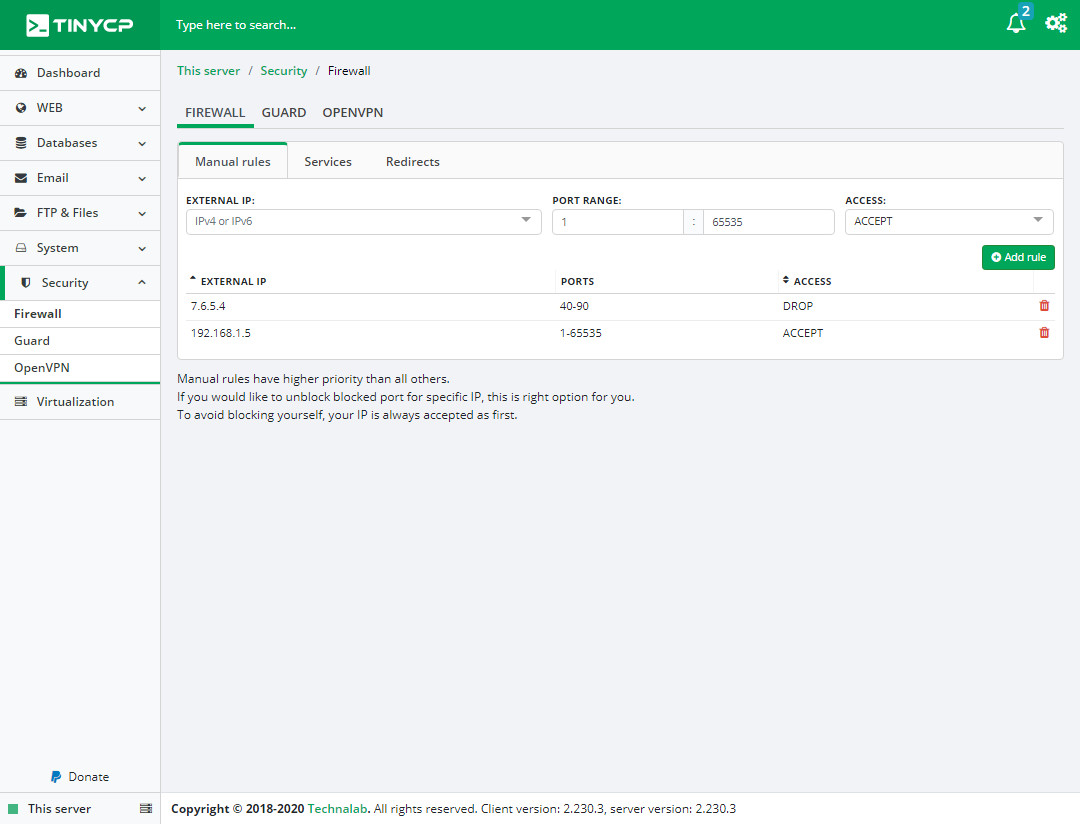Click the Dashboard gauge icon
1080x824 pixels.
pos(21,73)
